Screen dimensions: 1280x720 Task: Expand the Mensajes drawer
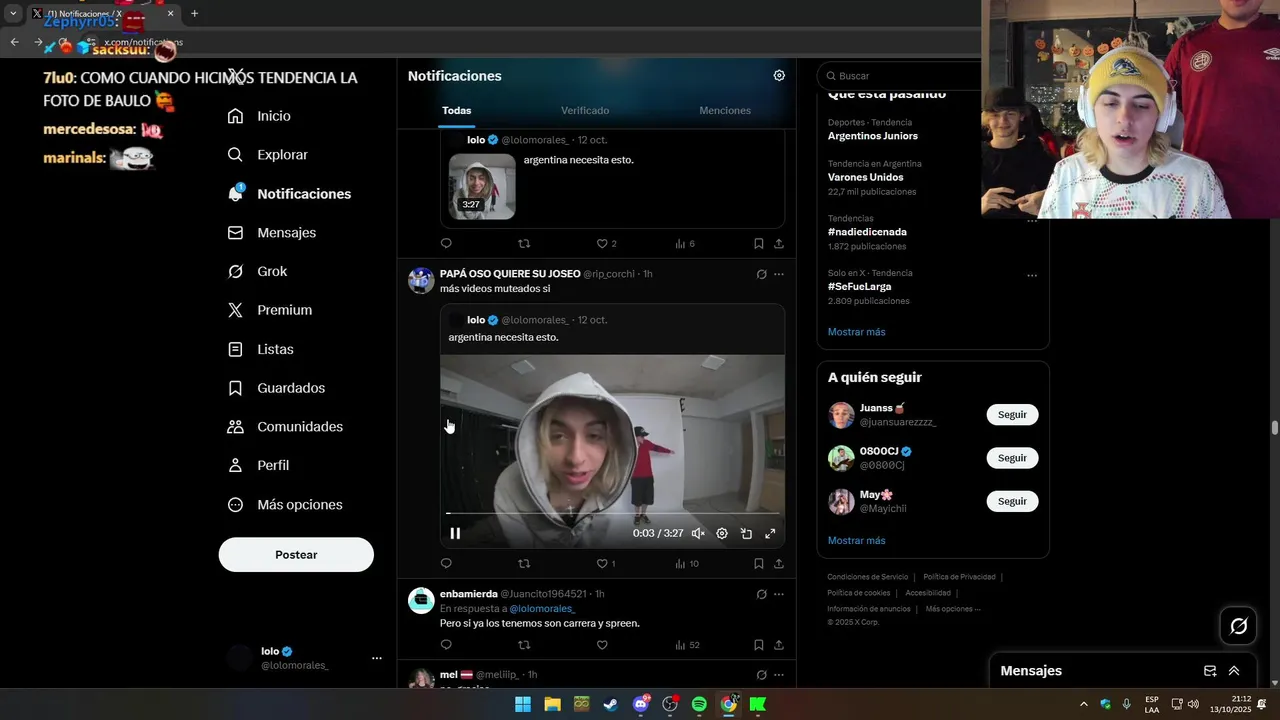[1234, 671]
